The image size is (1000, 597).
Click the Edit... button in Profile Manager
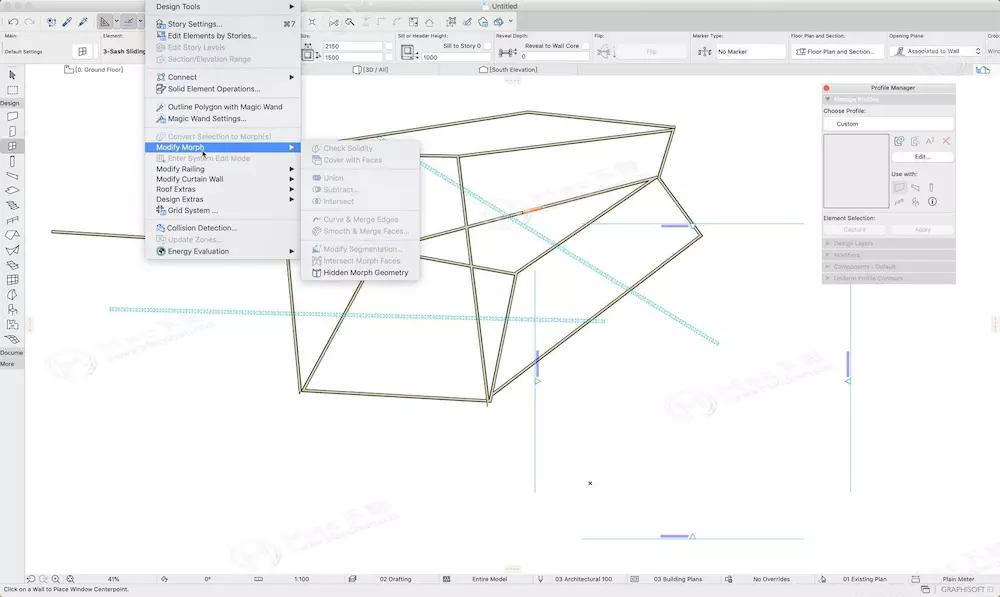point(922,157)
